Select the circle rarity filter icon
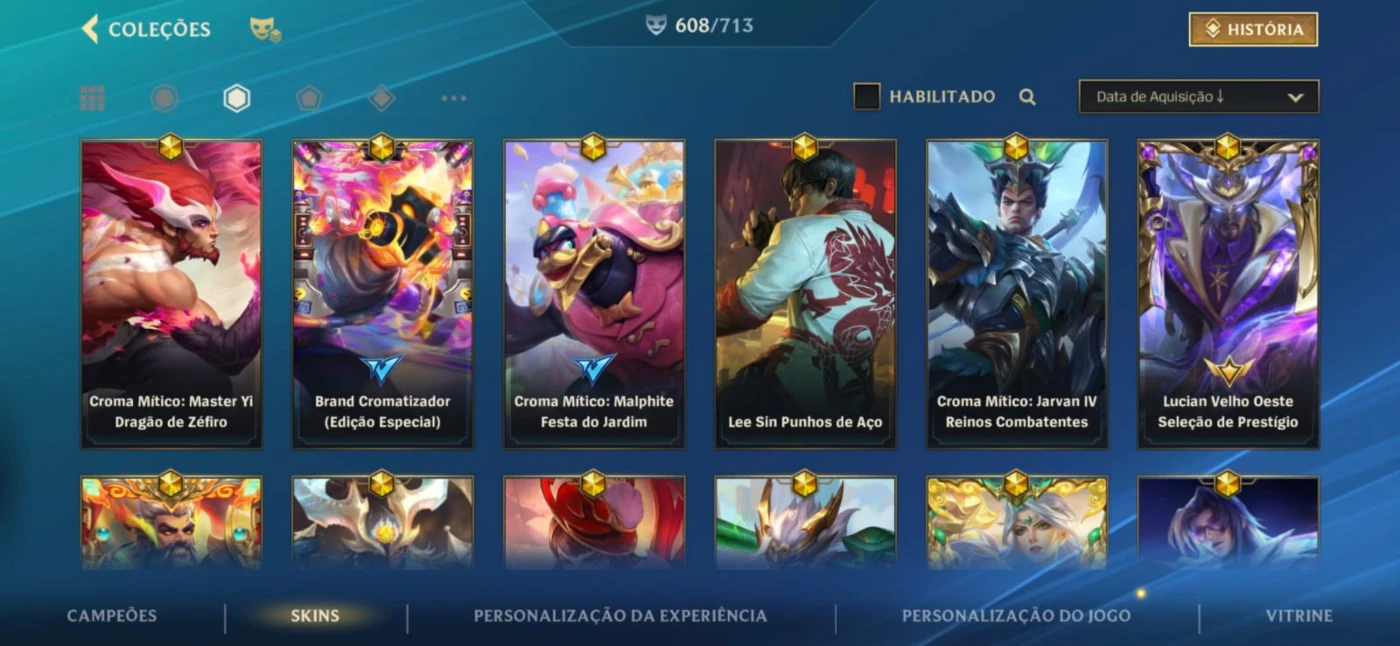Viewport: 1400px width, 646px height. pyautogui.click(x=165, y=98)
